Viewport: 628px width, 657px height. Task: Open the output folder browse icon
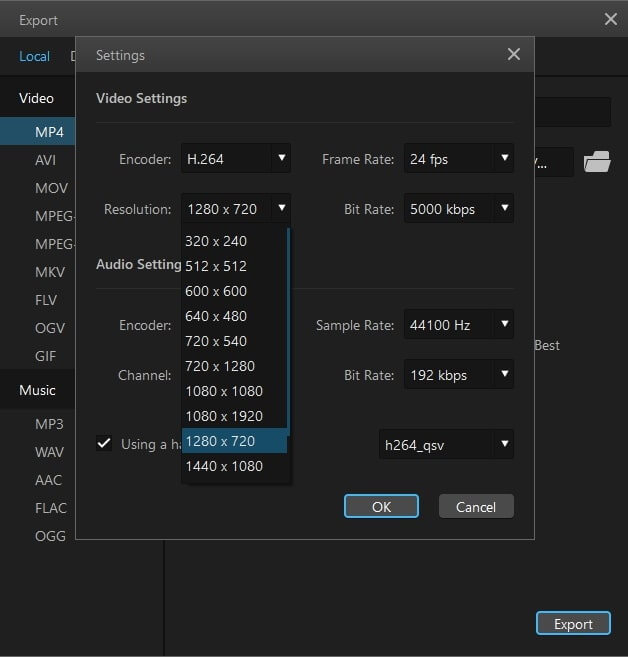(597, 162)
